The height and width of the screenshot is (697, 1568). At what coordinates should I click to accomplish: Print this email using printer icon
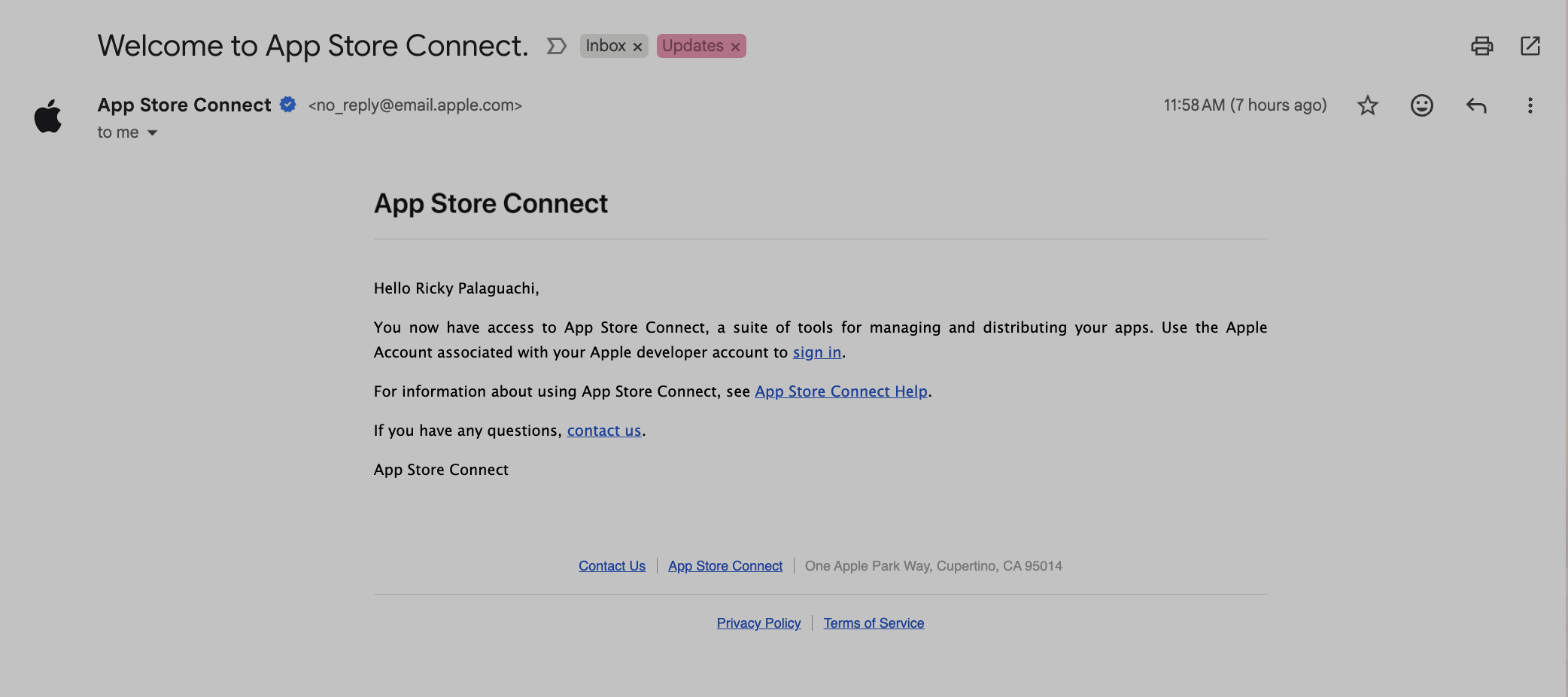click(1481, 46)
